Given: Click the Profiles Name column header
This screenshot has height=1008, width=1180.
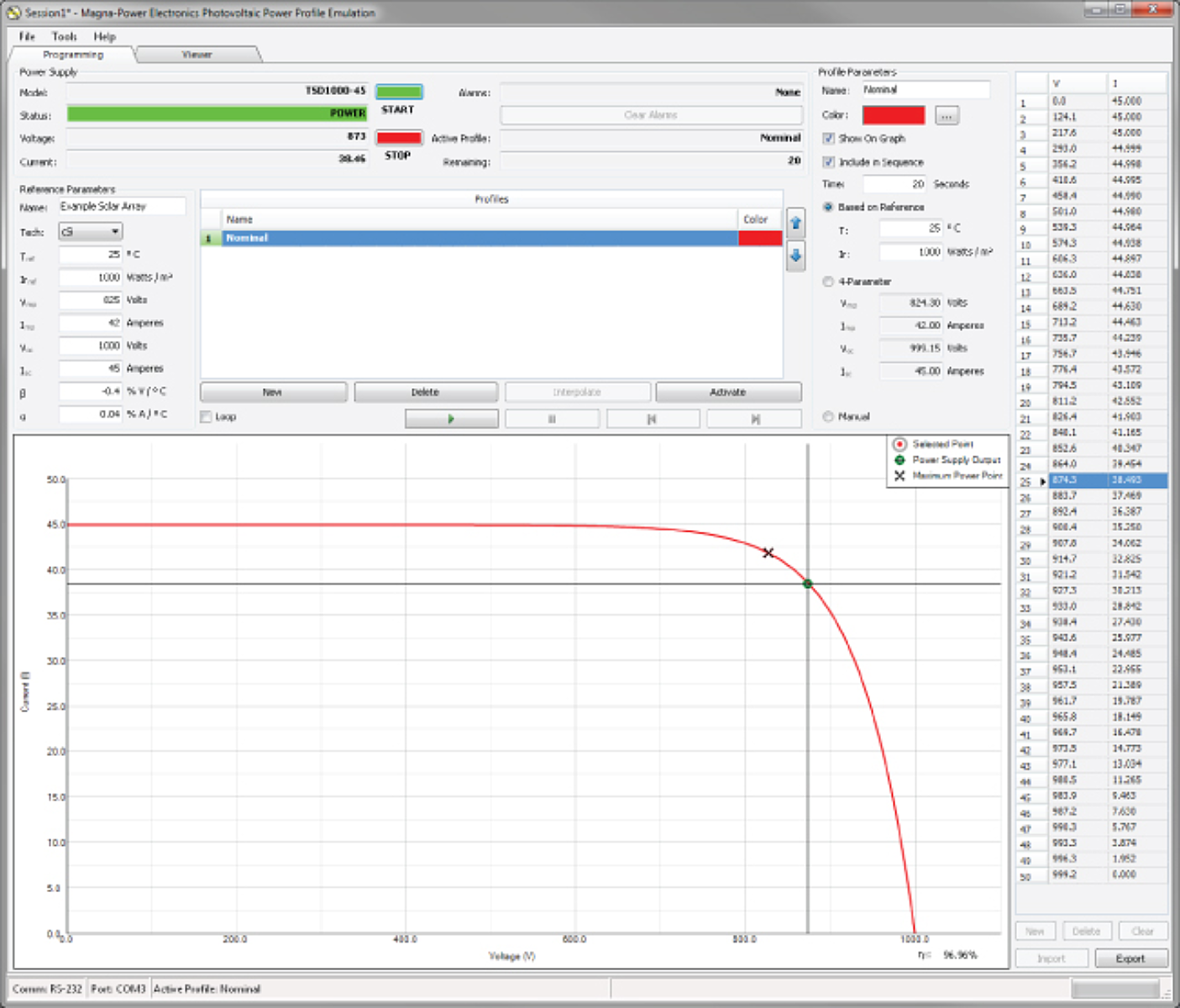Looking at the screenshot, I should [x=480, y=219].
